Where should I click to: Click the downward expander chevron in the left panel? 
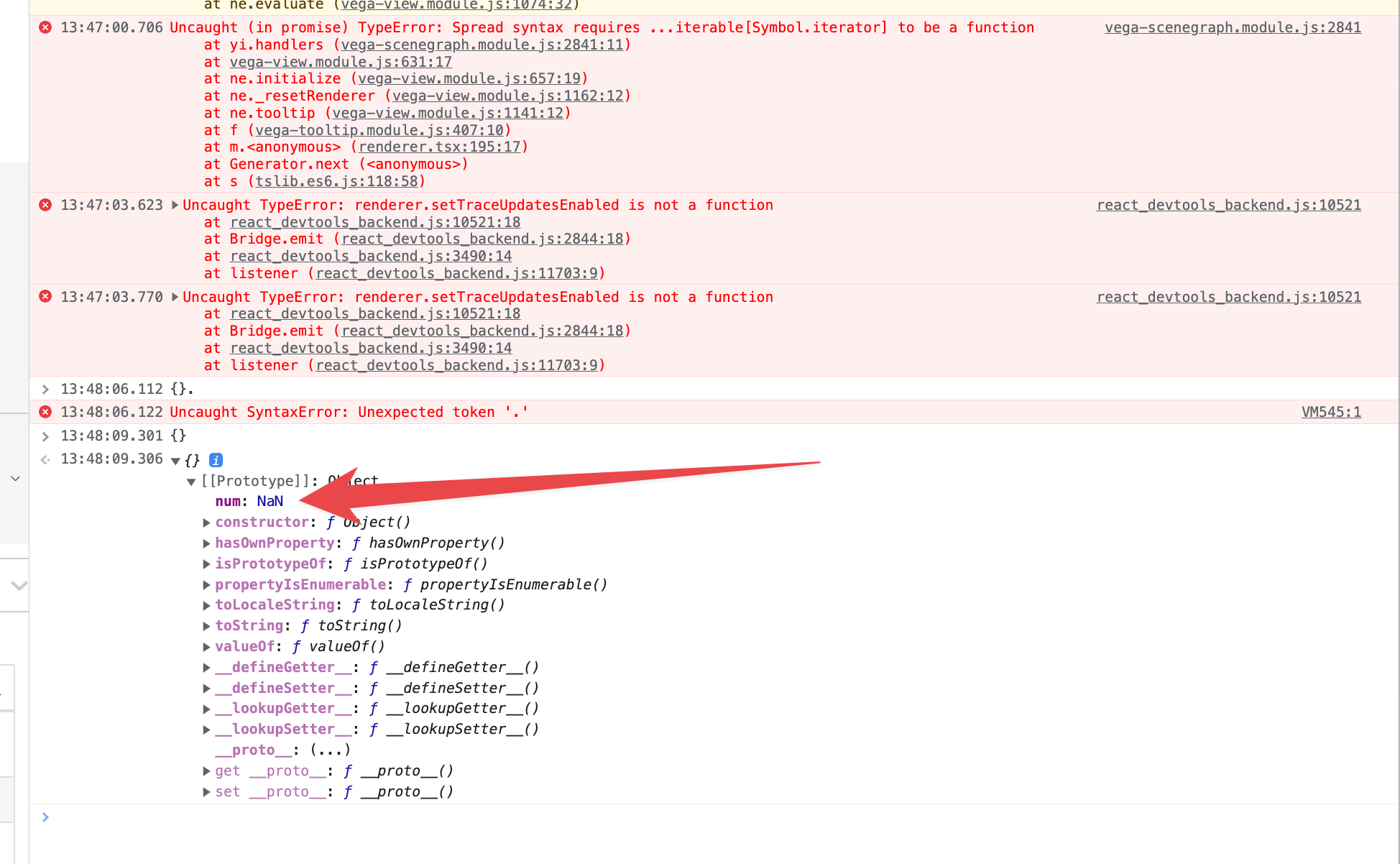pyautogui.click(x=18, y=585)
